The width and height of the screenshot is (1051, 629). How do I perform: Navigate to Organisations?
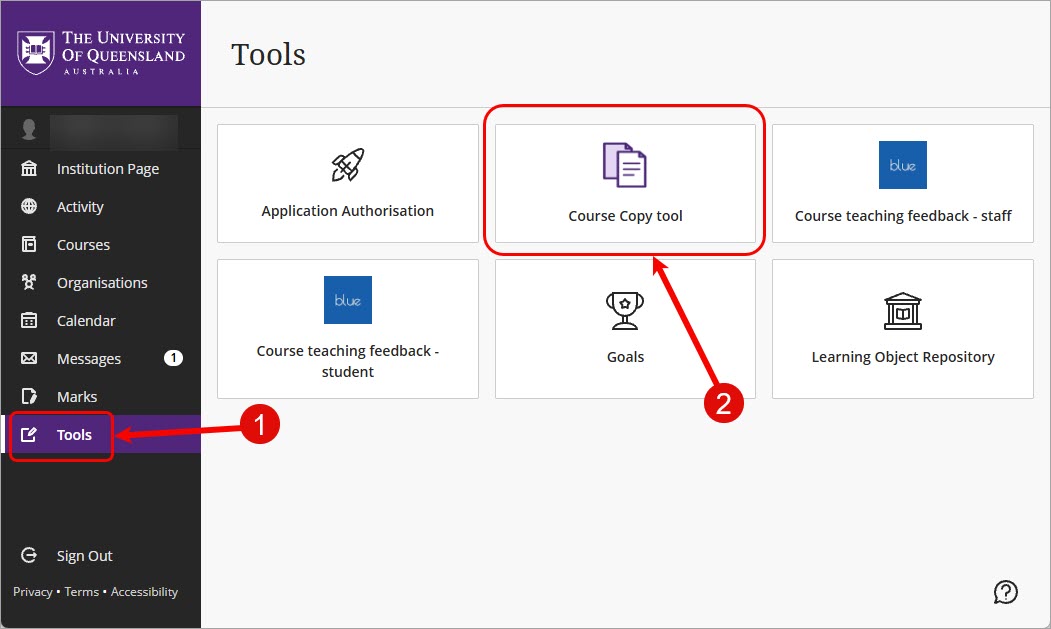click(101, 283)
